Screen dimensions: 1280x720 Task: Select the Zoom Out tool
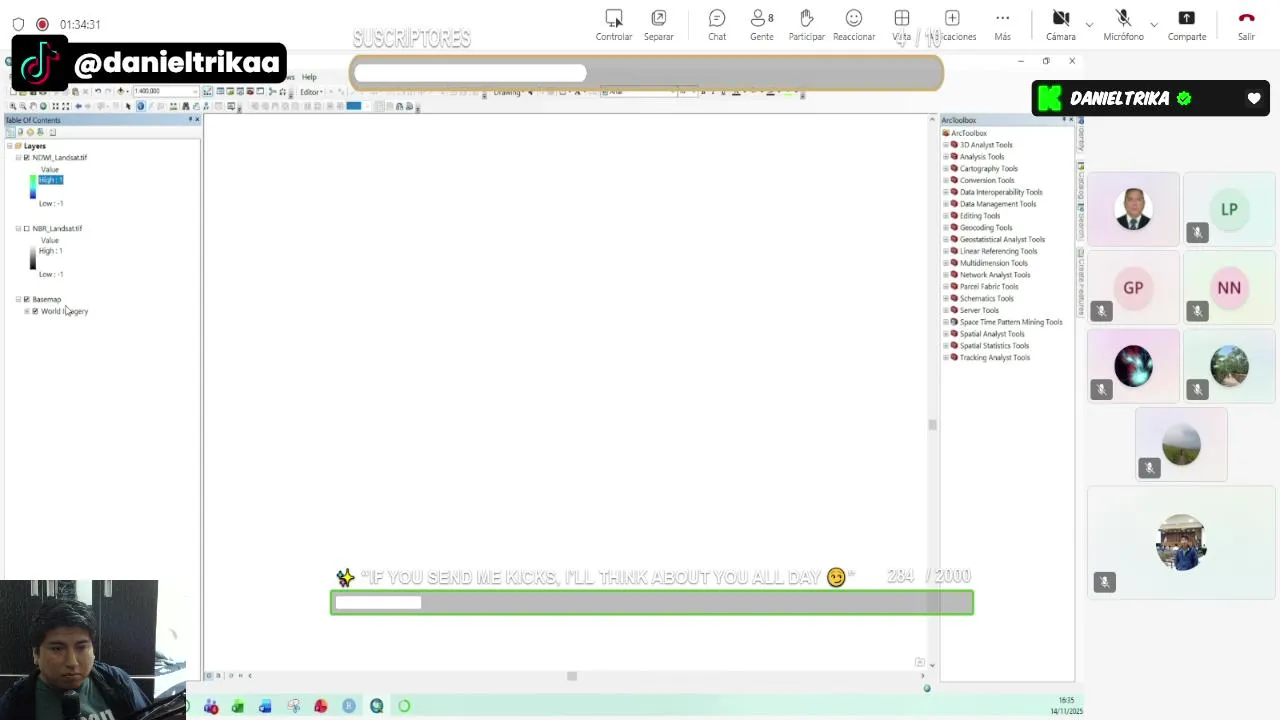click(22, 106)
